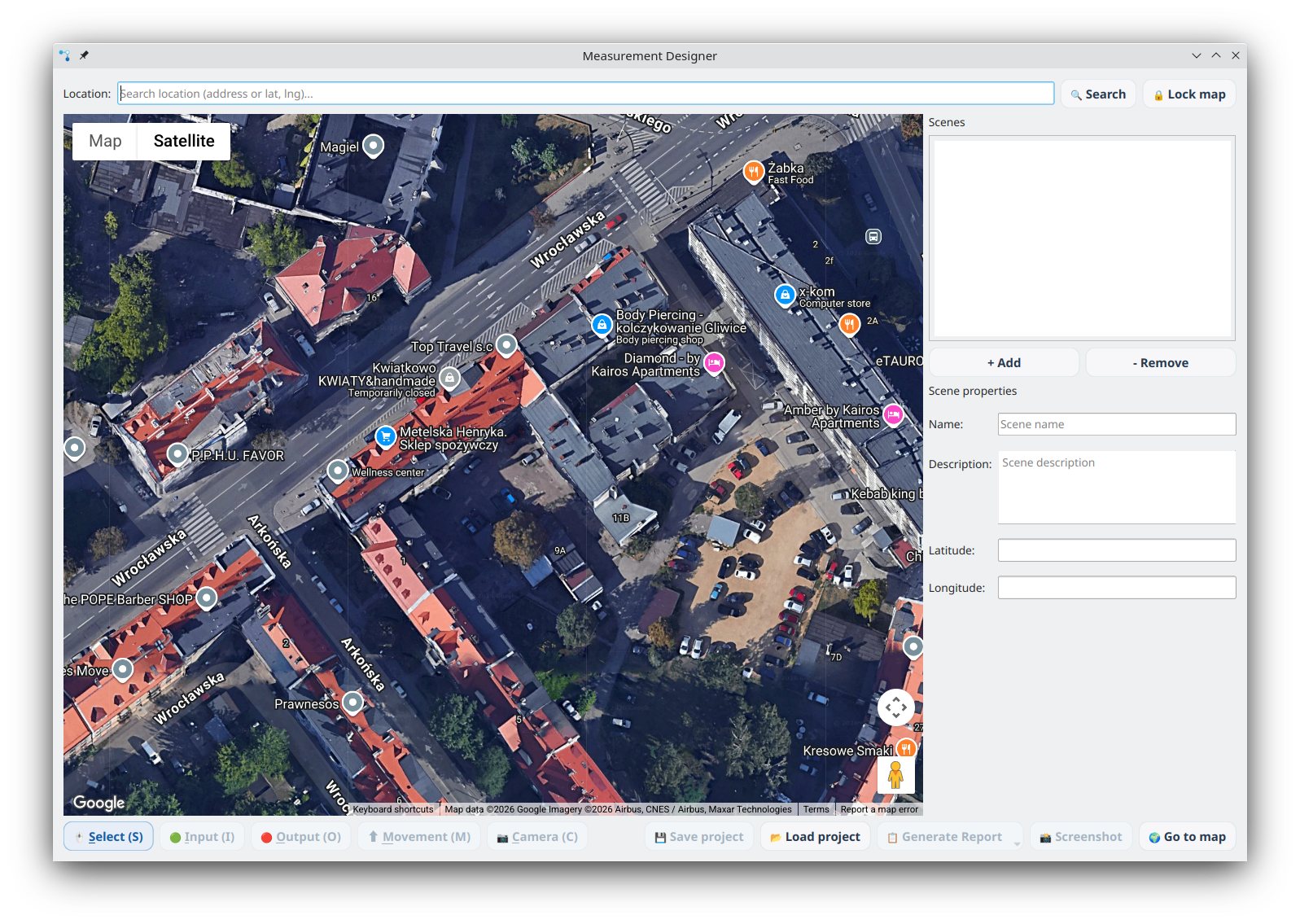Viewport: 1300px width, 924px height.
Task: Click the Scene name input field
Action: click(1117, 424)
